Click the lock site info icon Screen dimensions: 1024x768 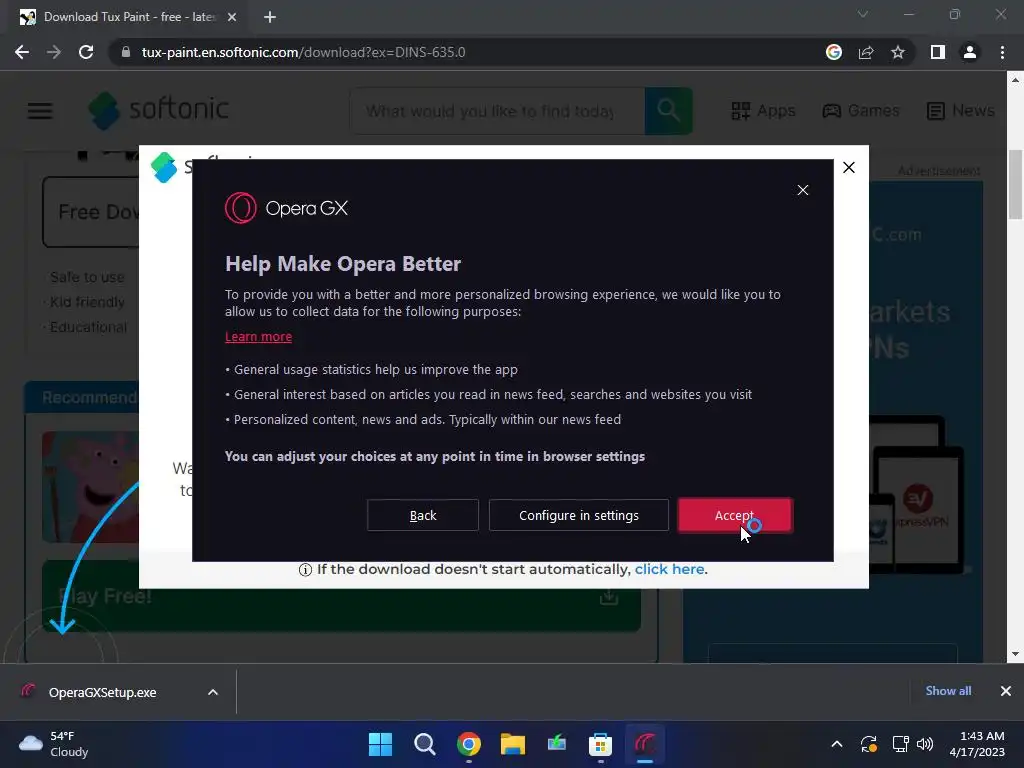tap(125, 52)
